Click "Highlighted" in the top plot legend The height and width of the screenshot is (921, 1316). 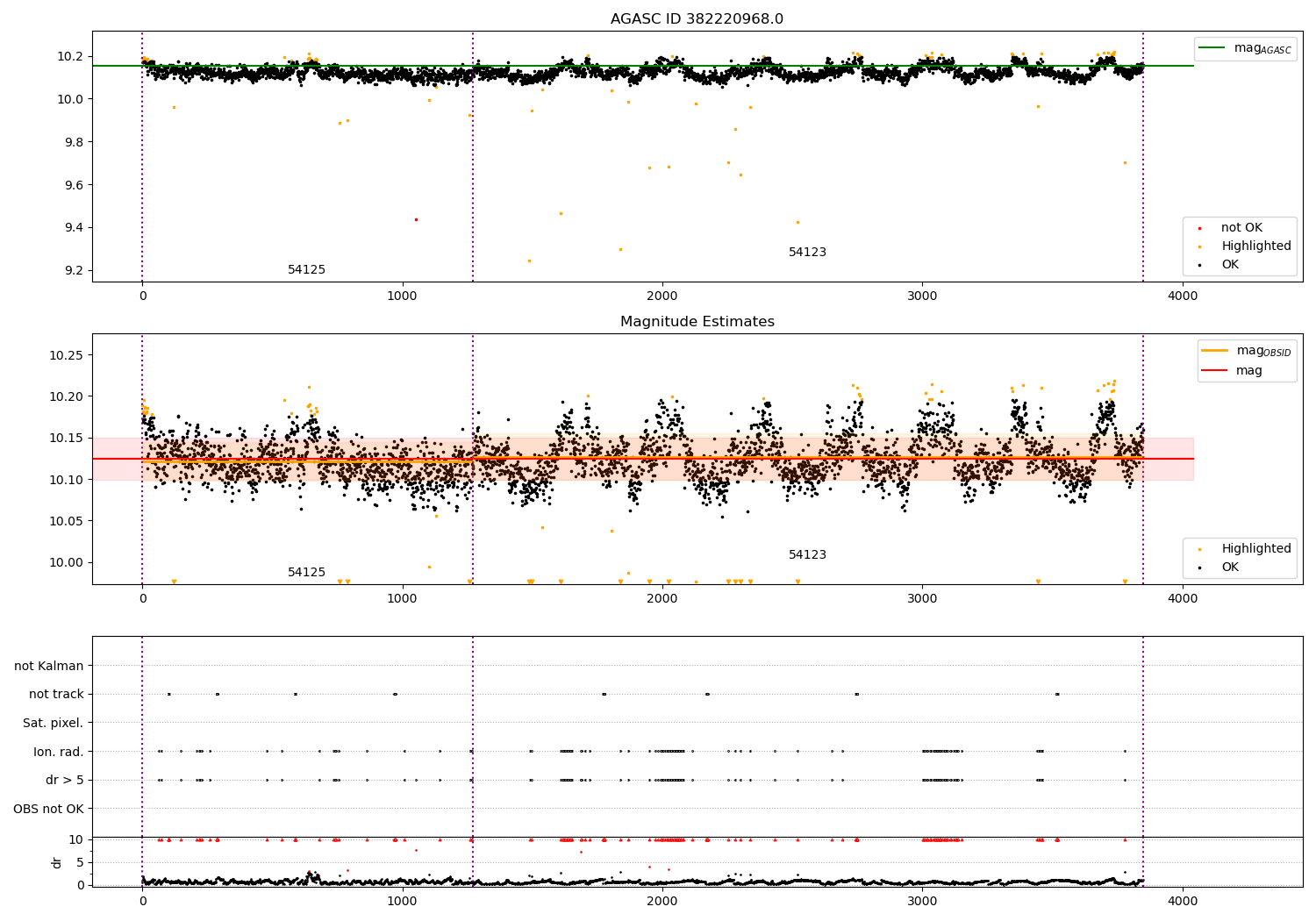tap(1256, 246)
